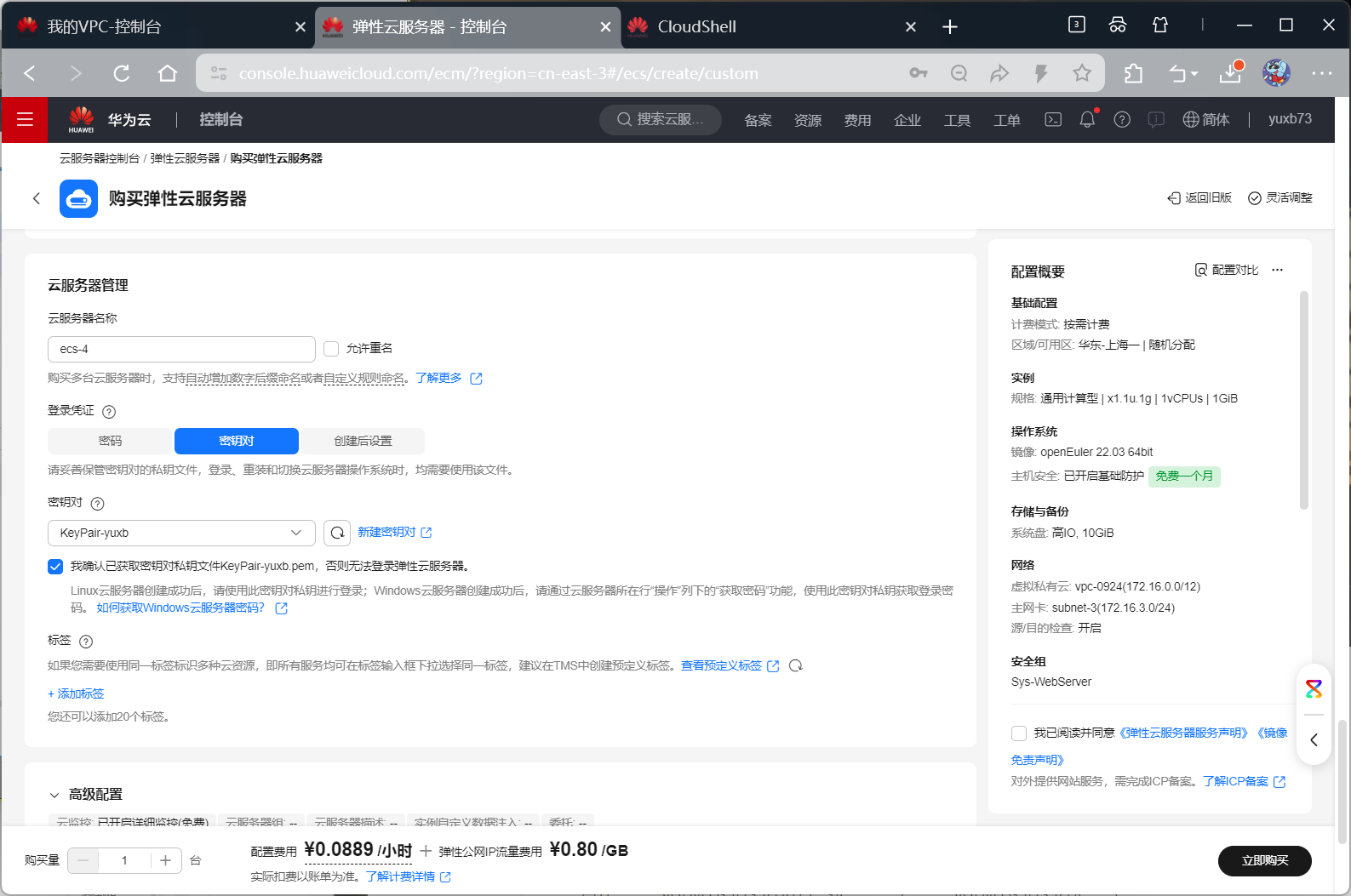Open the saved passwords key icon
Screen dimensions: 1351x896
tap(919, 73)
